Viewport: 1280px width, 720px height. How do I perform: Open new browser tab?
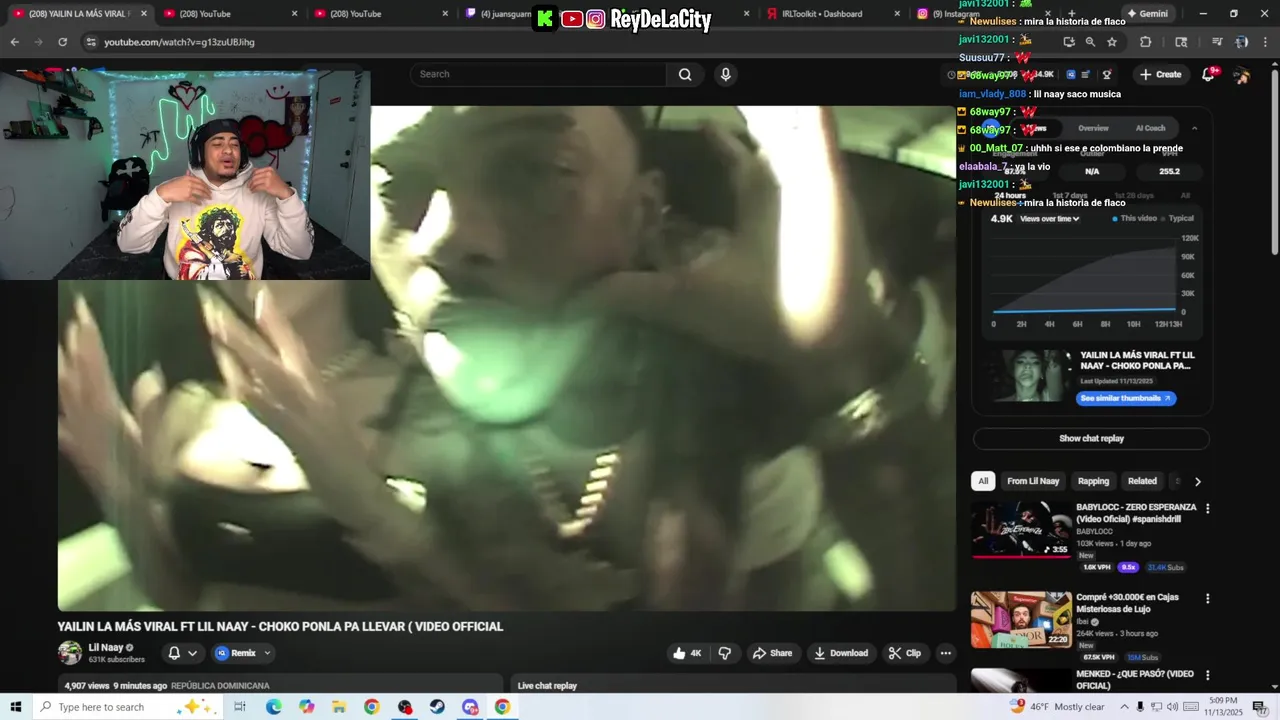click(x=1072, y=14)
